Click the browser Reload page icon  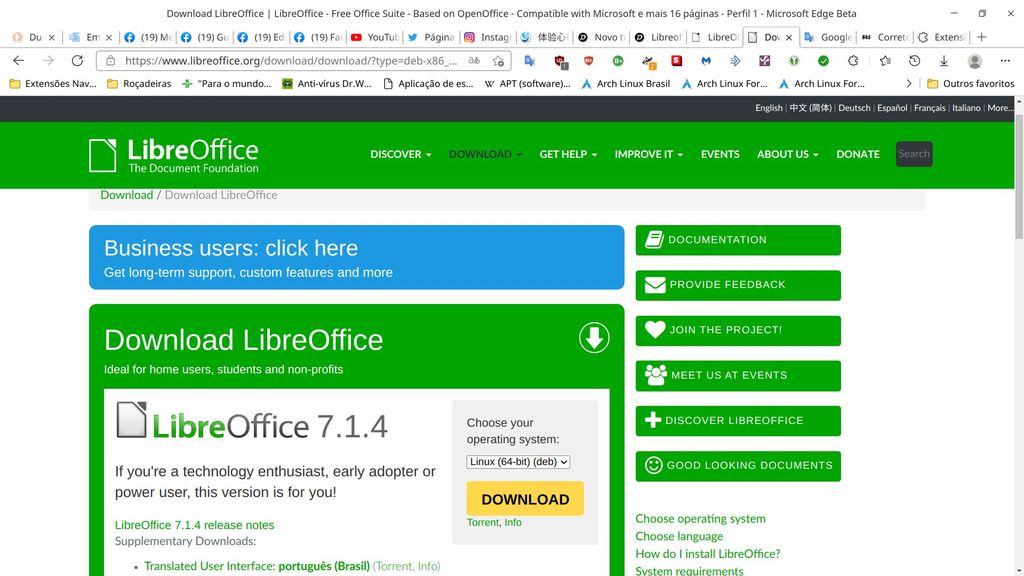click(x=77, y=61)
